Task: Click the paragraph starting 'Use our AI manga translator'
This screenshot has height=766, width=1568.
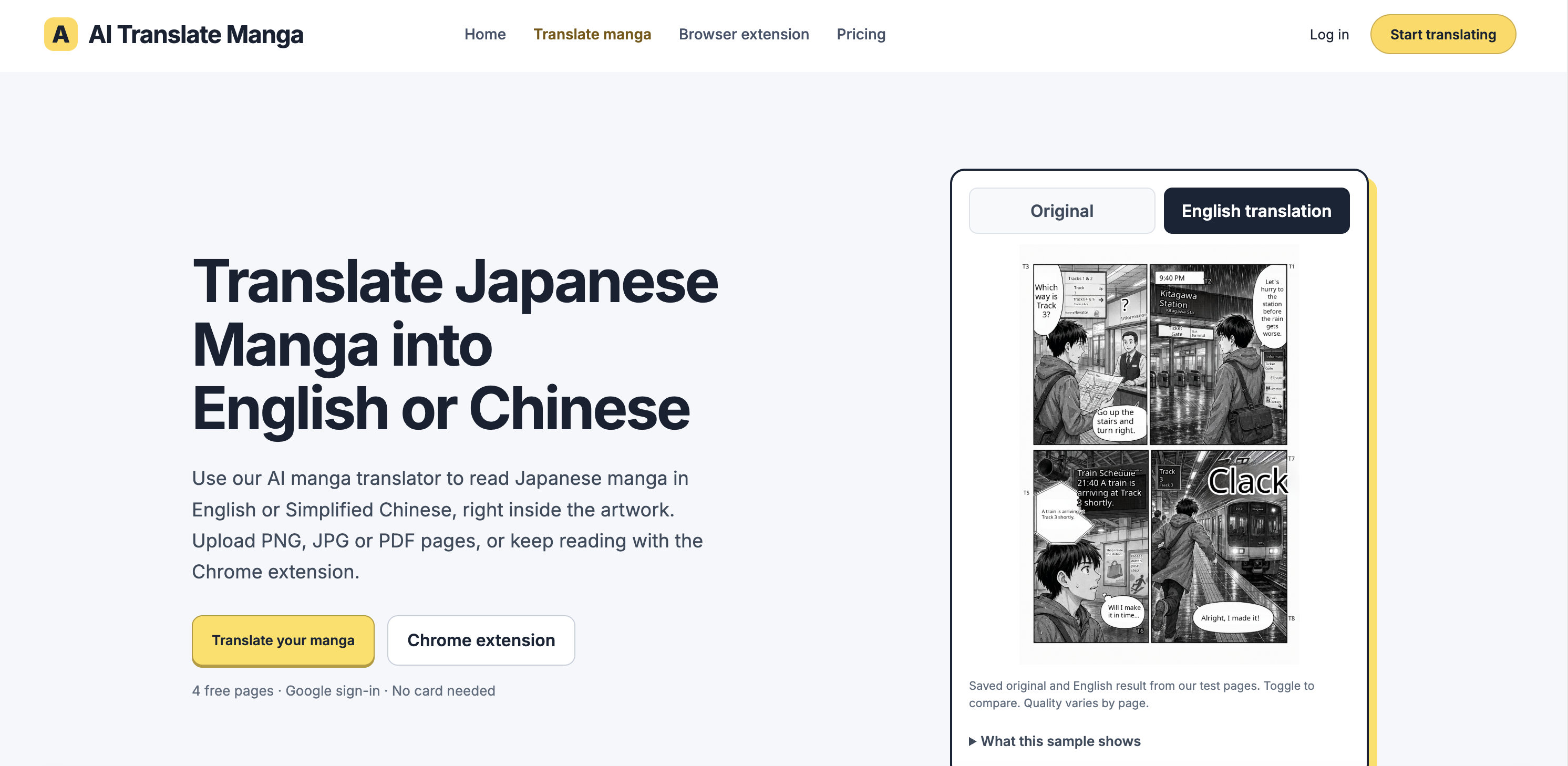Action: click(x=447, y=524)
